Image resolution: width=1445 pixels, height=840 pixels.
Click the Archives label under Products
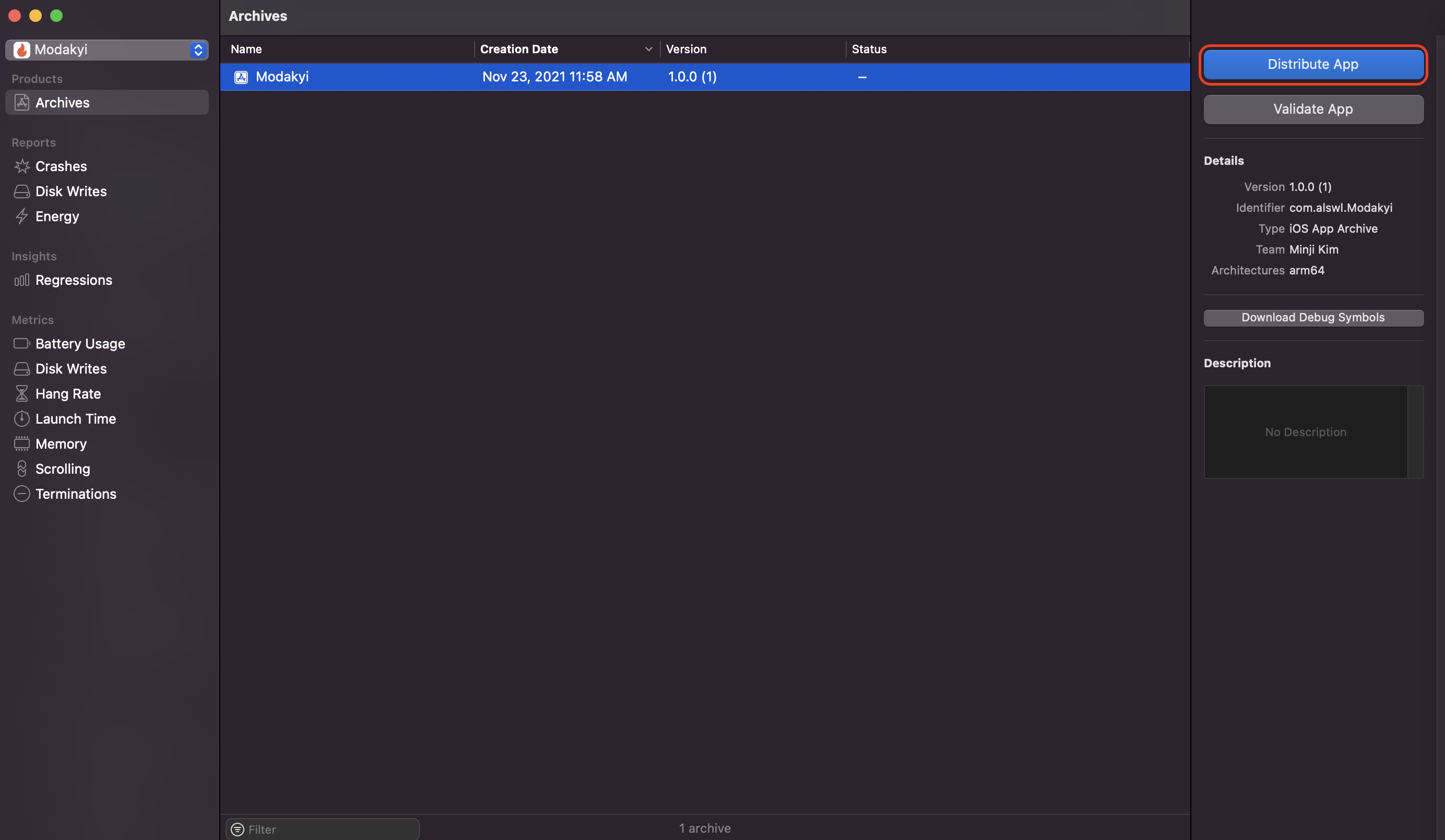point(63,103)
